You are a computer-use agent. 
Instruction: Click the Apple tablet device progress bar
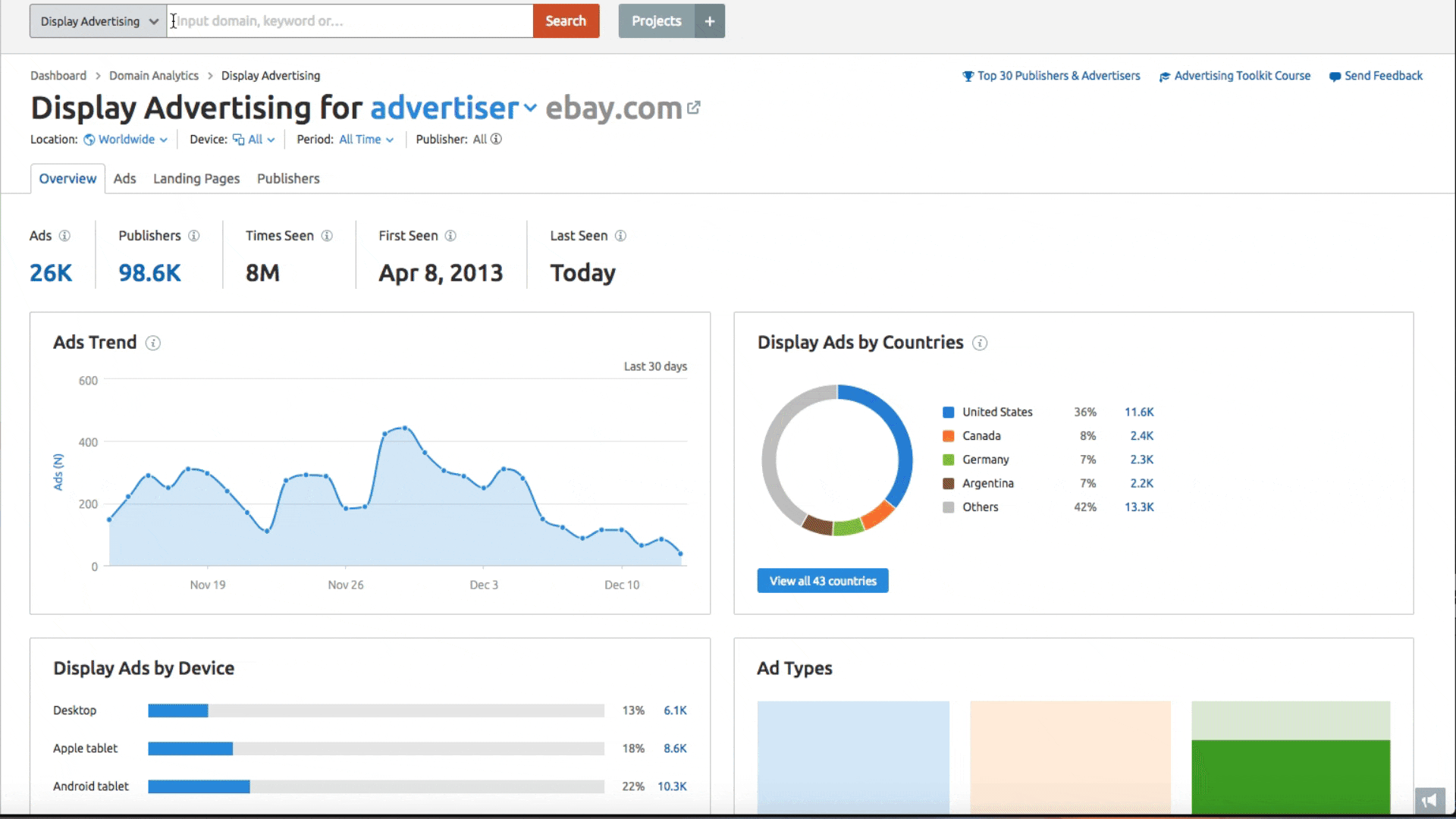tap(376, 748)
